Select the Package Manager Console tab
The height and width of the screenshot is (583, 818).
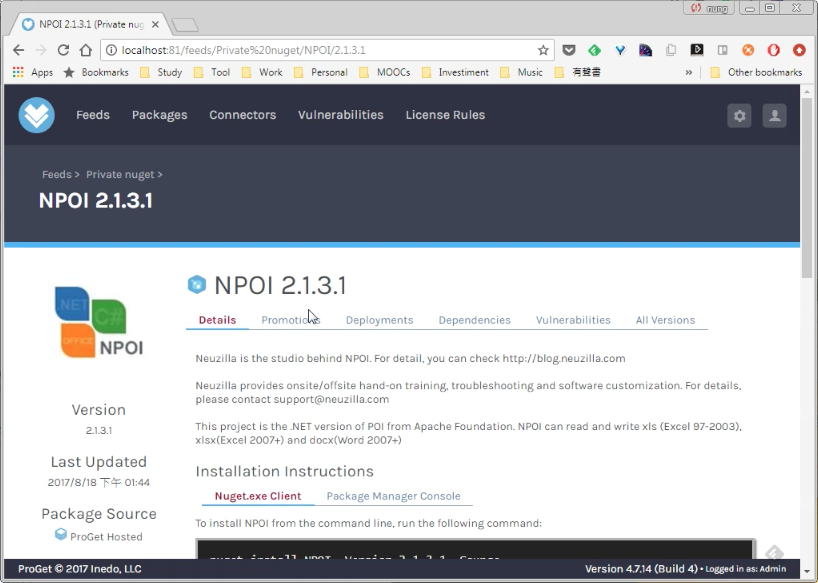pyautogui.click(x=393, y=496)
